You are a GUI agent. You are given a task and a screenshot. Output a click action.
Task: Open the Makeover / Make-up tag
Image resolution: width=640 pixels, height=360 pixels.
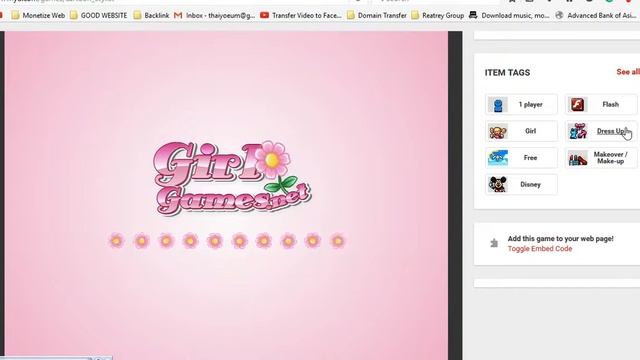(601, 158)
